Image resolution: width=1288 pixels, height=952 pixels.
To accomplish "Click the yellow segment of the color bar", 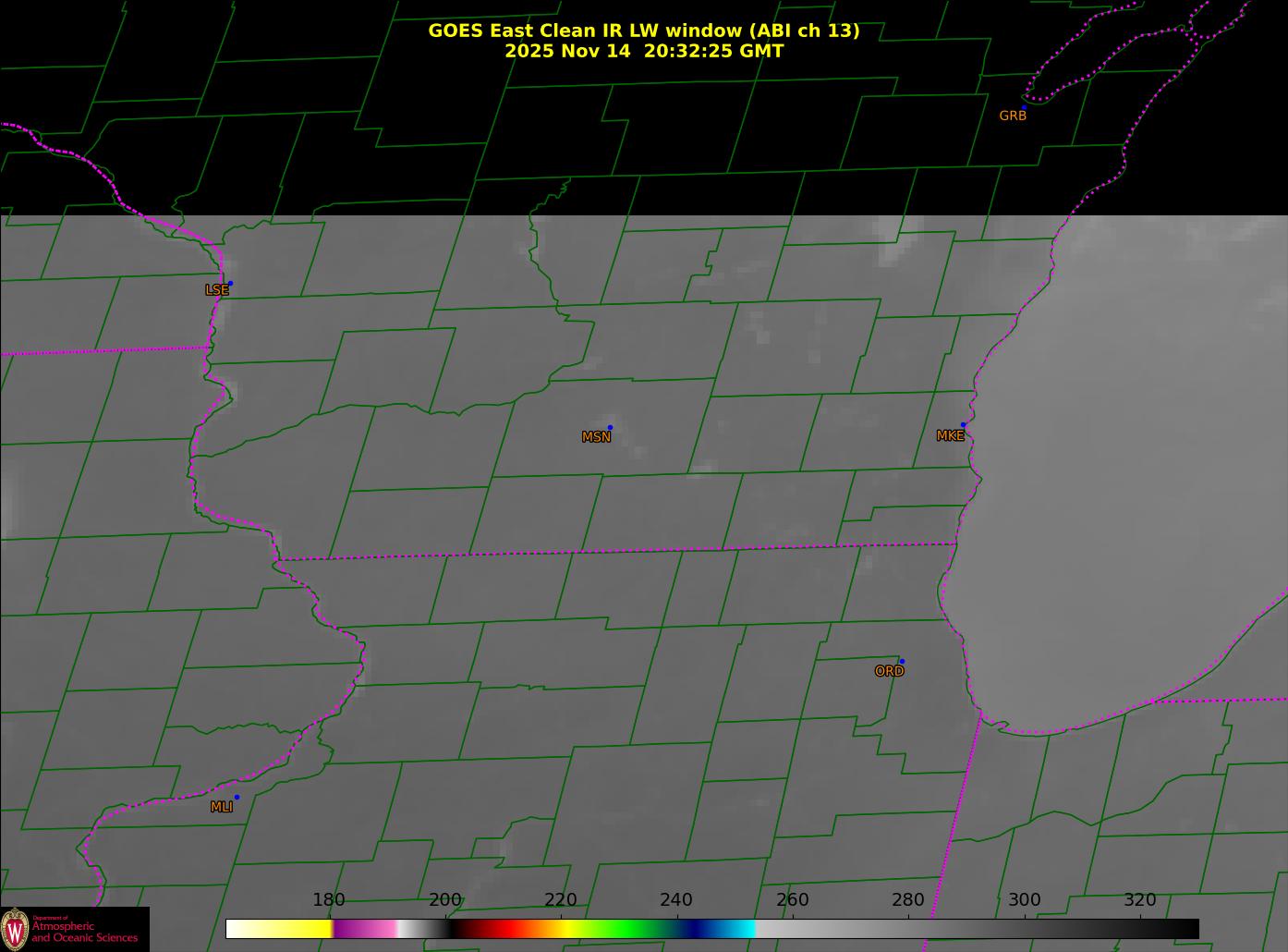I will click(296, 929).
